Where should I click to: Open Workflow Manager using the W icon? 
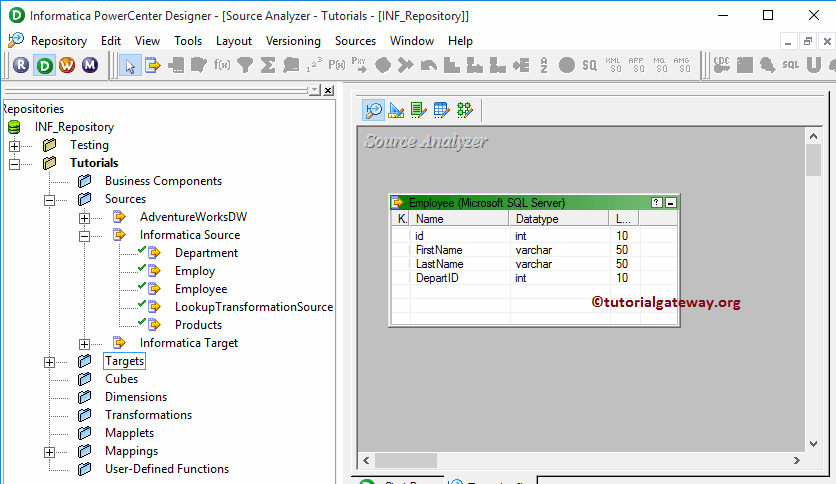click(x=66, y=65)
